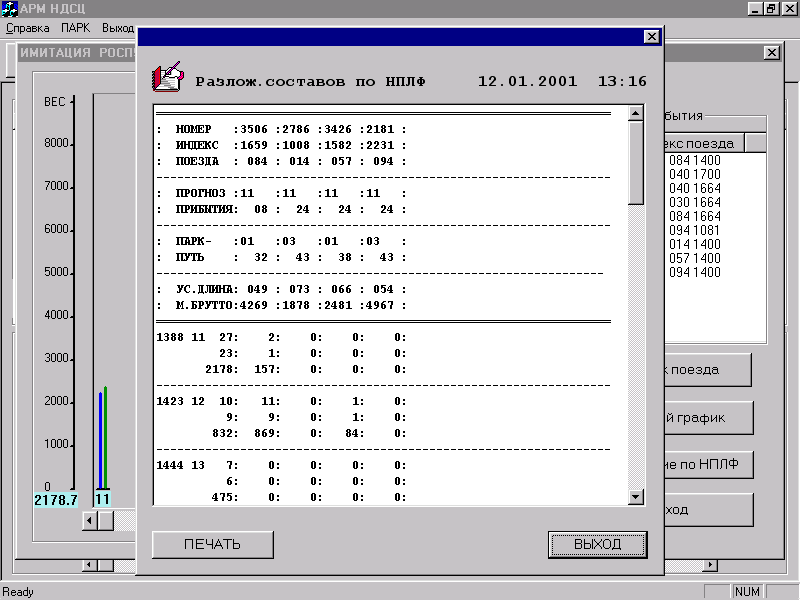The width and height of the screenshot is (800, 600).
Task: Click the ПЕЧАТЬ button
Action: tap(213, 544)
